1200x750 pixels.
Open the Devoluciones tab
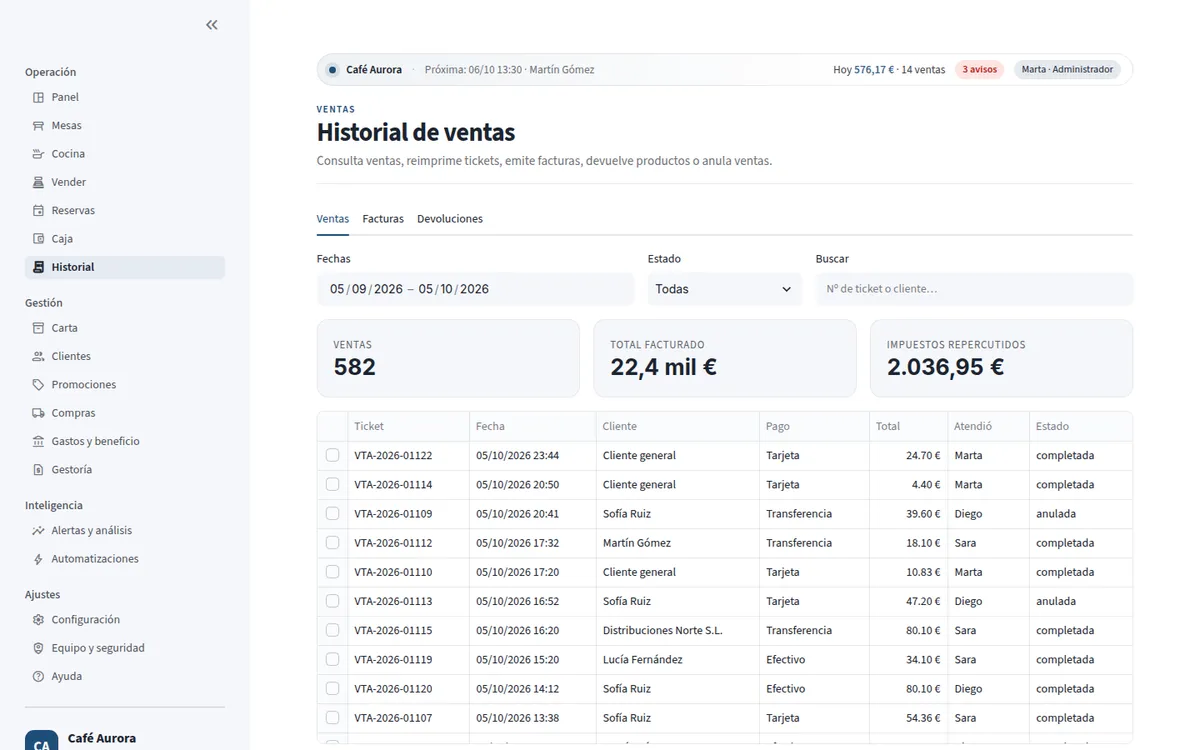tap(450, 219)
